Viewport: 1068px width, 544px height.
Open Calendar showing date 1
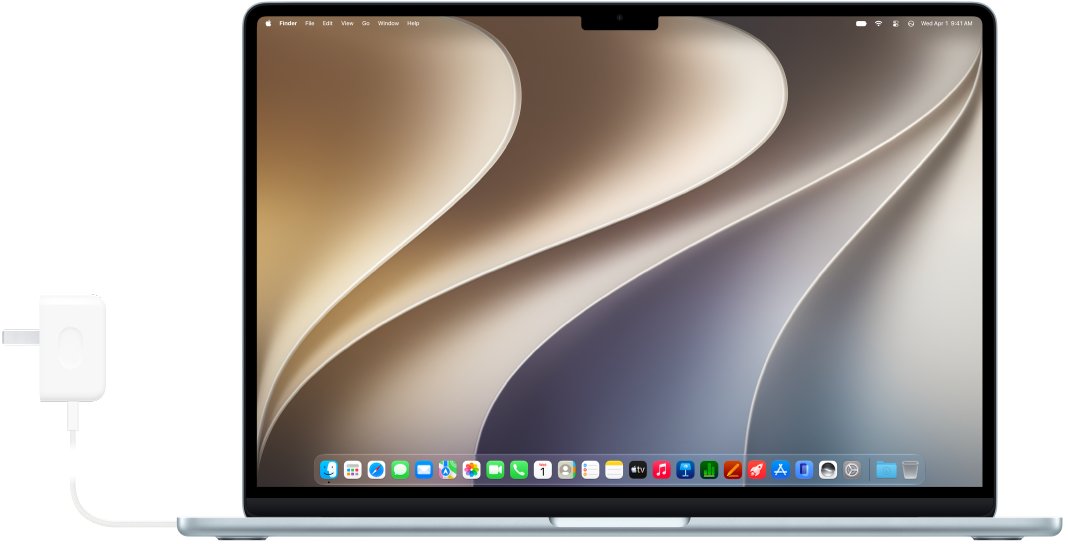[543, 470]
